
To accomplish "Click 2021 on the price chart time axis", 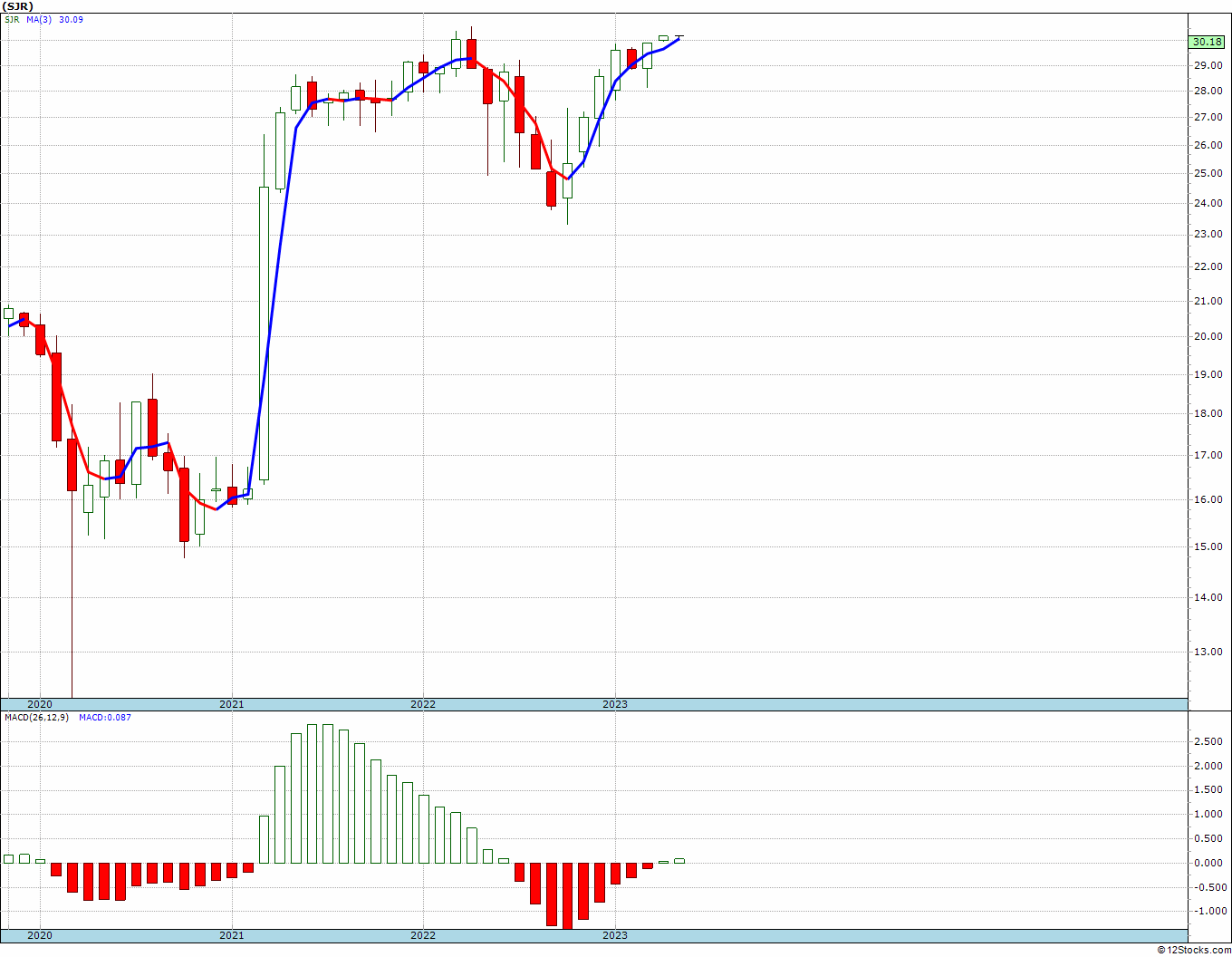I will (x=232, y=704).
